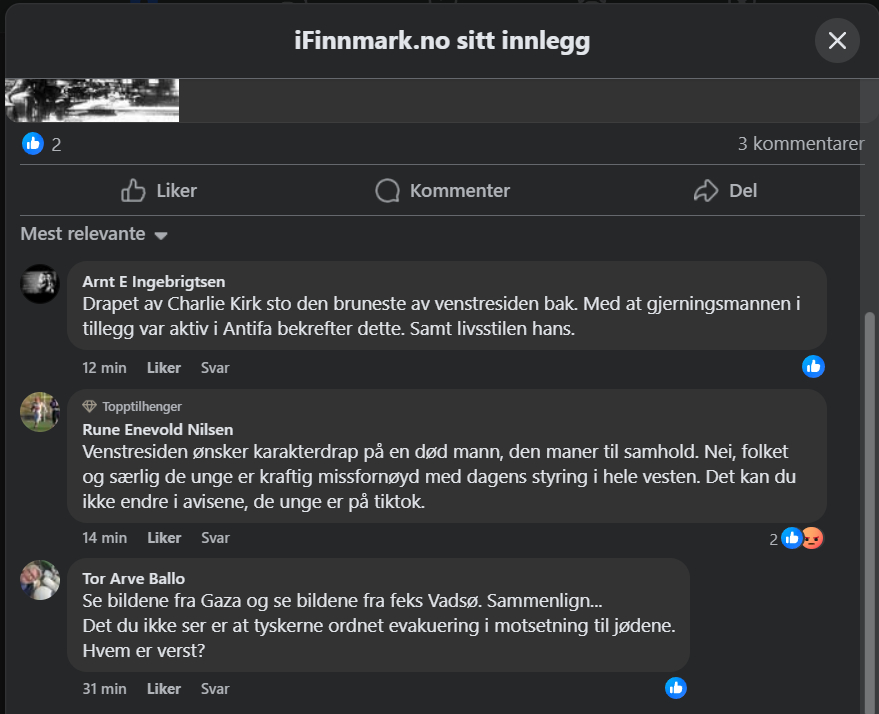Open the 3 kommentarer count link
Screen dimensions: 879x714
coord(800,144)
